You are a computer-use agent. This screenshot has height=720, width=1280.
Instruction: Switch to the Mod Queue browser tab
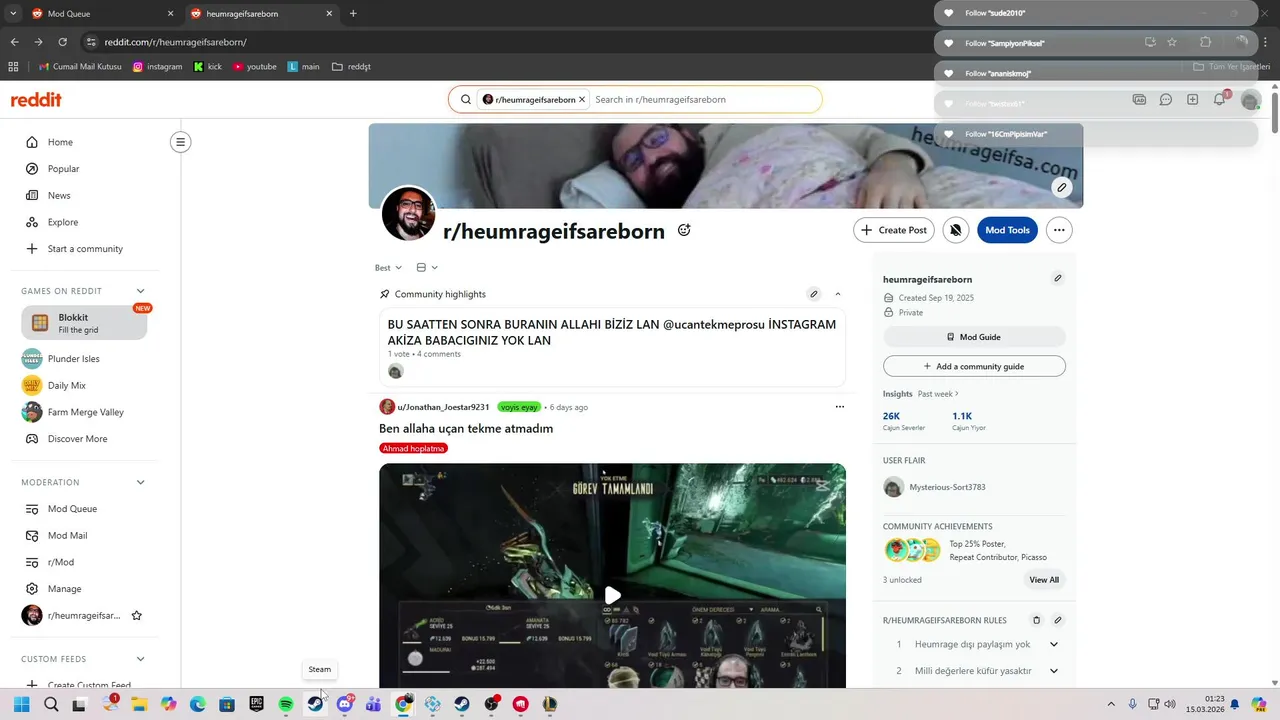(101, 14)
